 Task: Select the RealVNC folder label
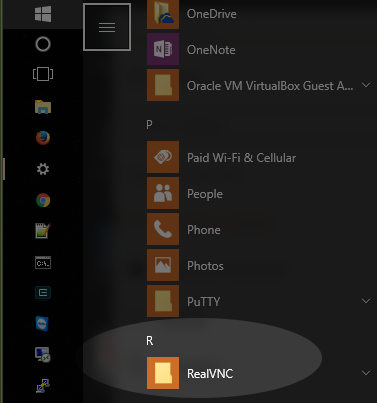pyautogui.click(x=210, y=374)
